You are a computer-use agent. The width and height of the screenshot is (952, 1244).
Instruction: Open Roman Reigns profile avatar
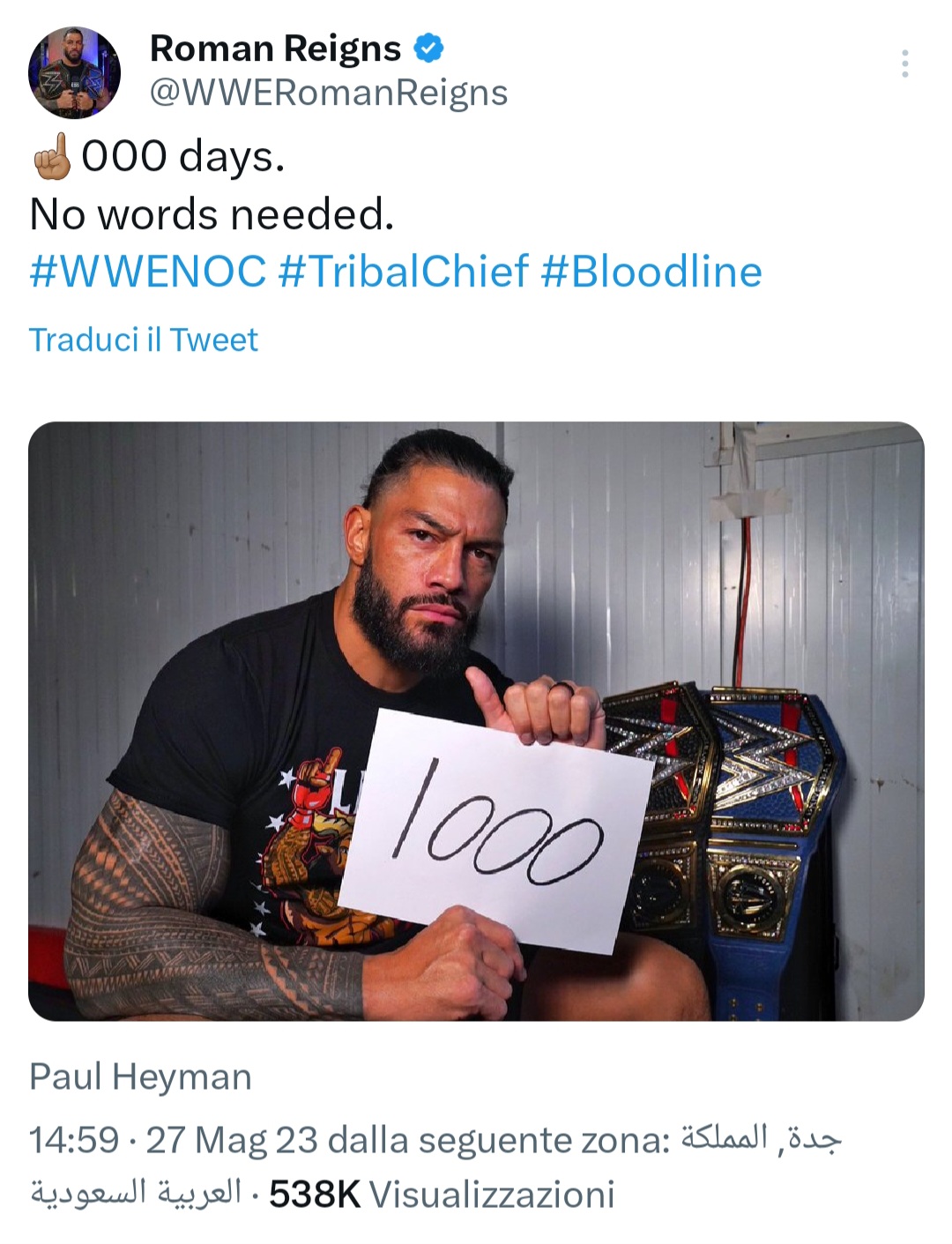[74, 72]
